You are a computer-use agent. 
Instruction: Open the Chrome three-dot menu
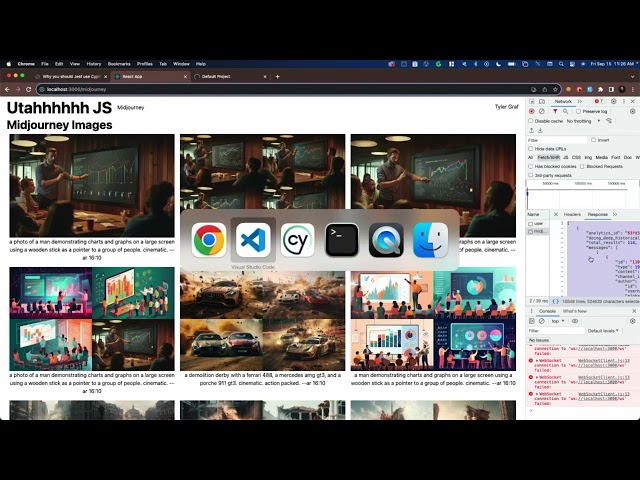[x=633, y=89]
